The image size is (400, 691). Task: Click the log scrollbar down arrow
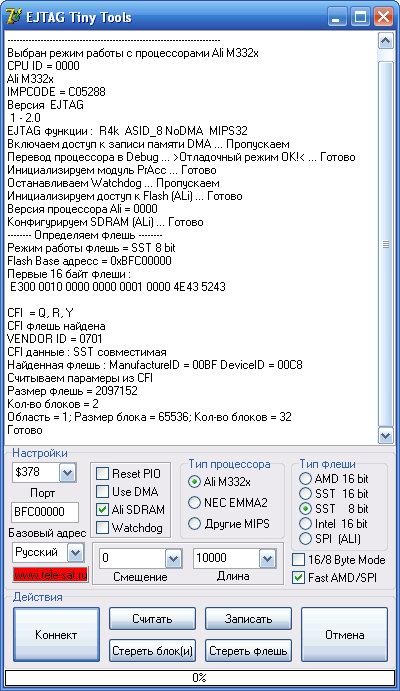[385, 435]
